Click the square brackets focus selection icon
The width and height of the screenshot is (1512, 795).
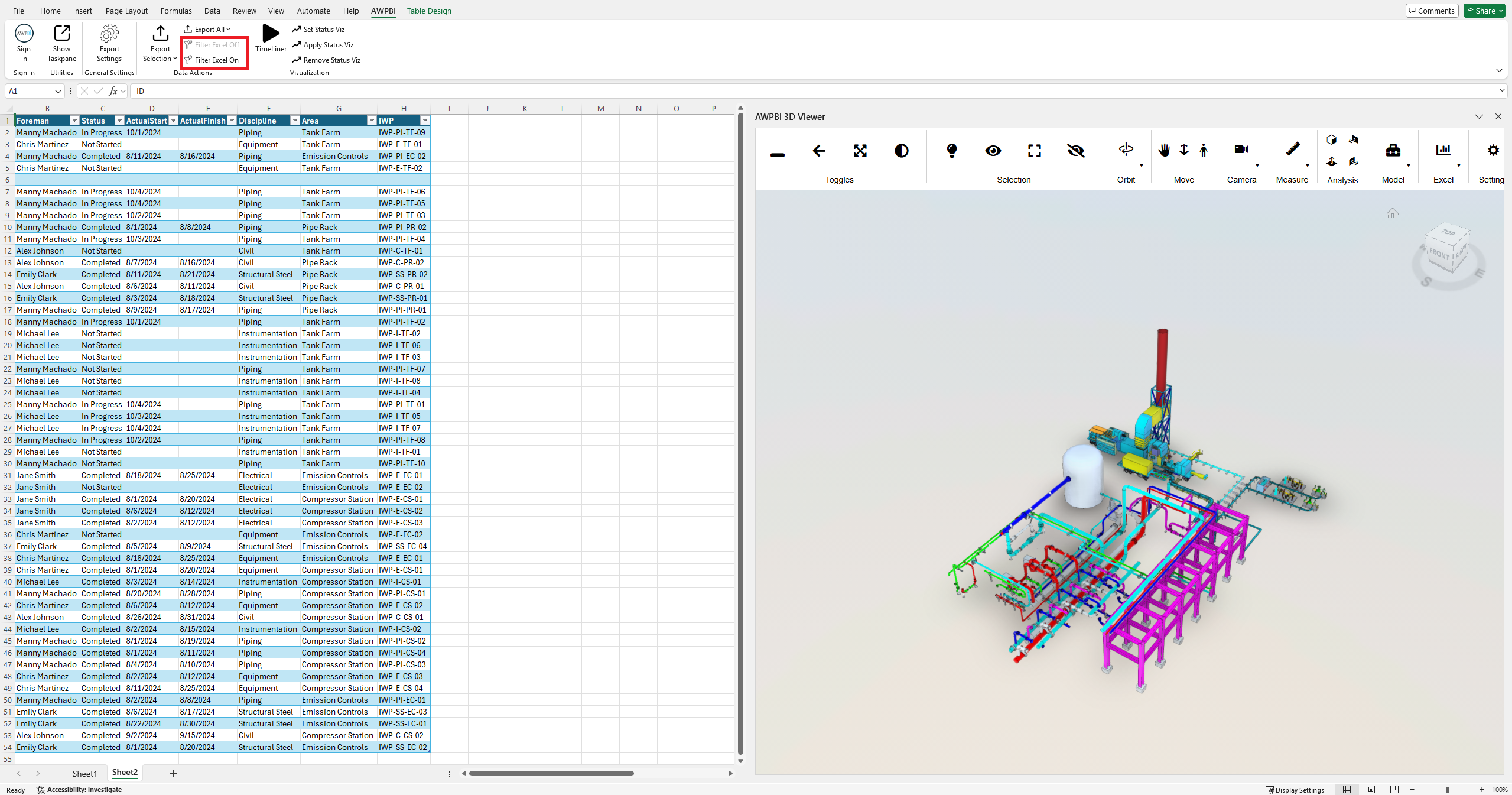(x=1035, y=151)
